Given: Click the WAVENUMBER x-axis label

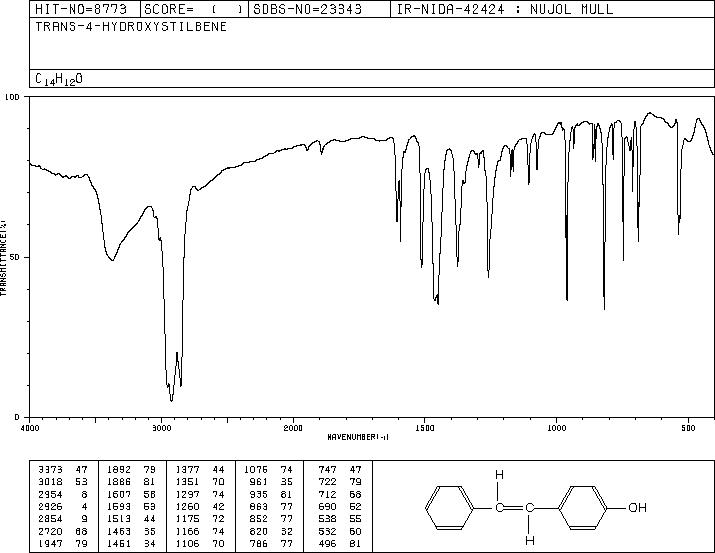Looking at the screenshot, I should (358, 437).
